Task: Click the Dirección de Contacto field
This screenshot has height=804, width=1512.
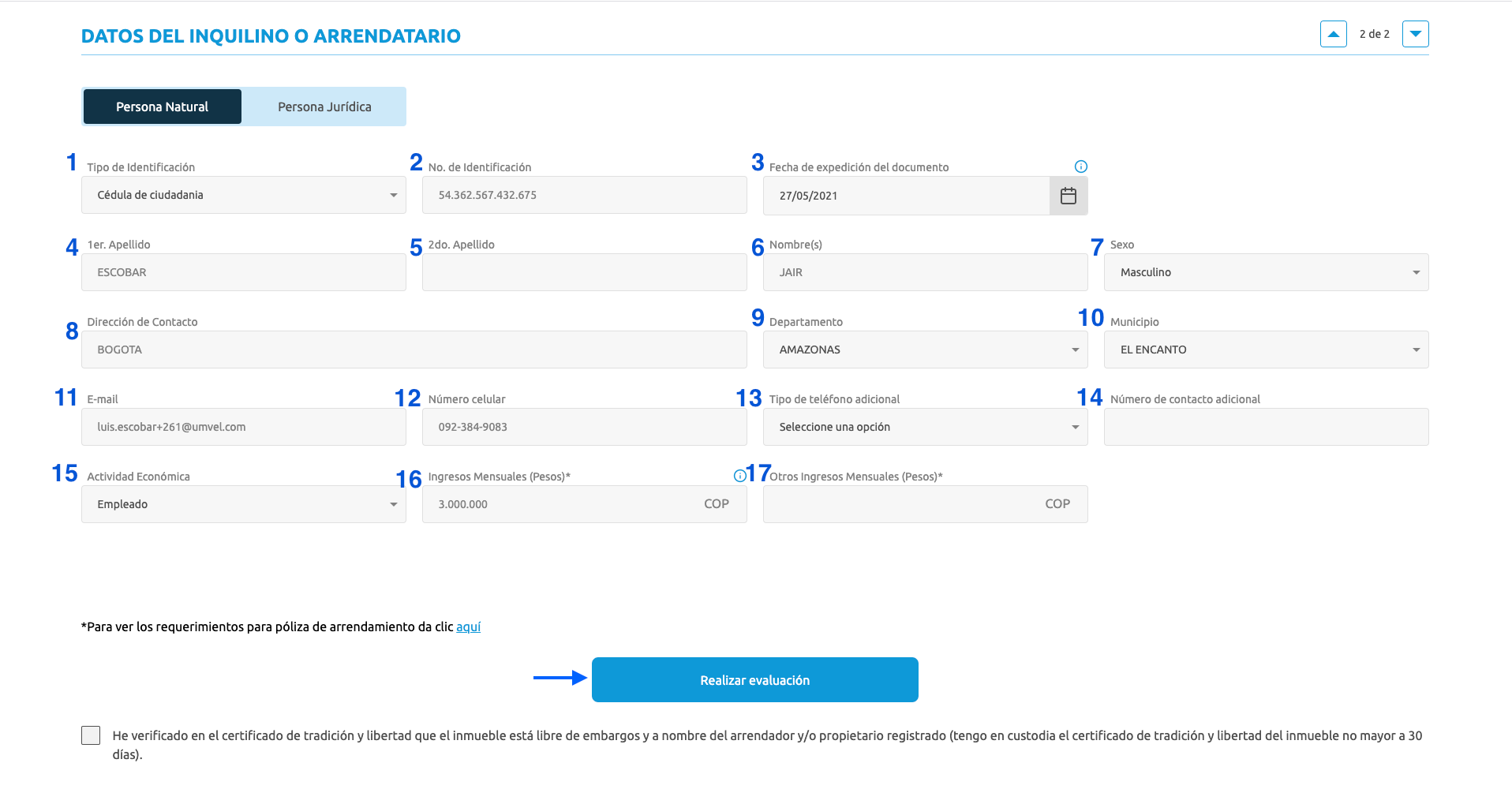Action: pos(414,350)
